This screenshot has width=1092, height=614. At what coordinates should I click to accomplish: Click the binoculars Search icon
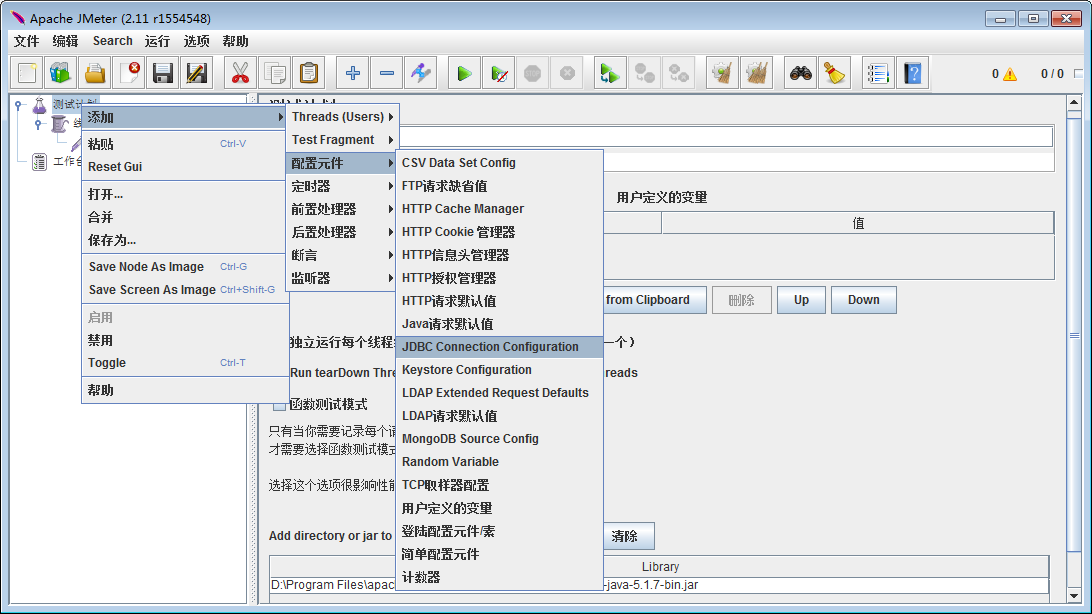801,73
